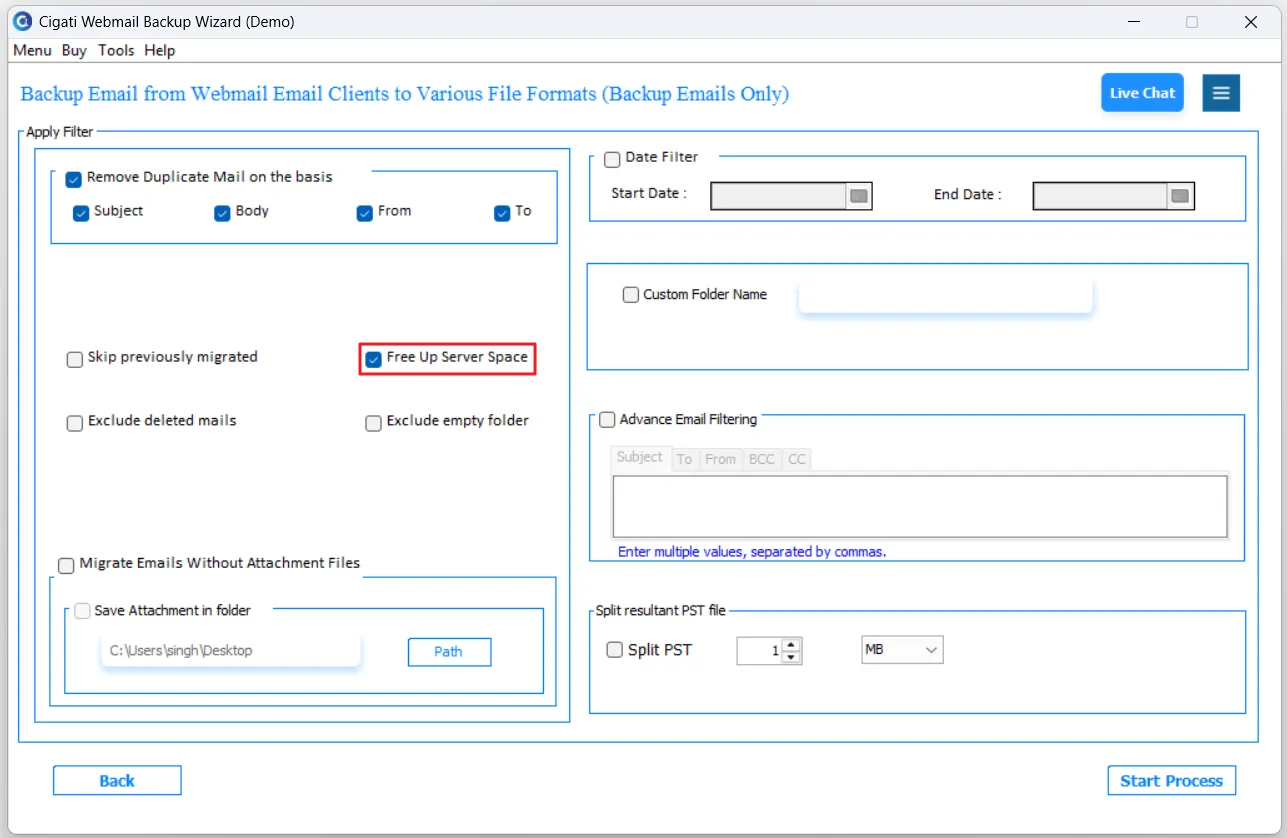
Task: Check Save Attachment in folder
Action: tap(82, 611)
